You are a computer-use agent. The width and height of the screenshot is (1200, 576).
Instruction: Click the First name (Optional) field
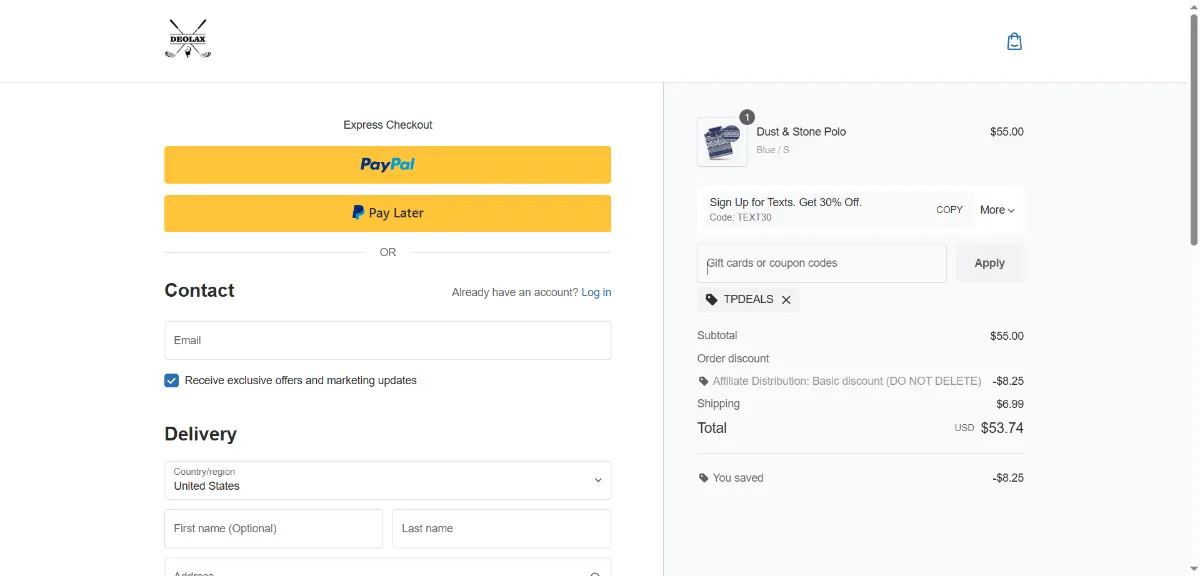tap(274, 529)
